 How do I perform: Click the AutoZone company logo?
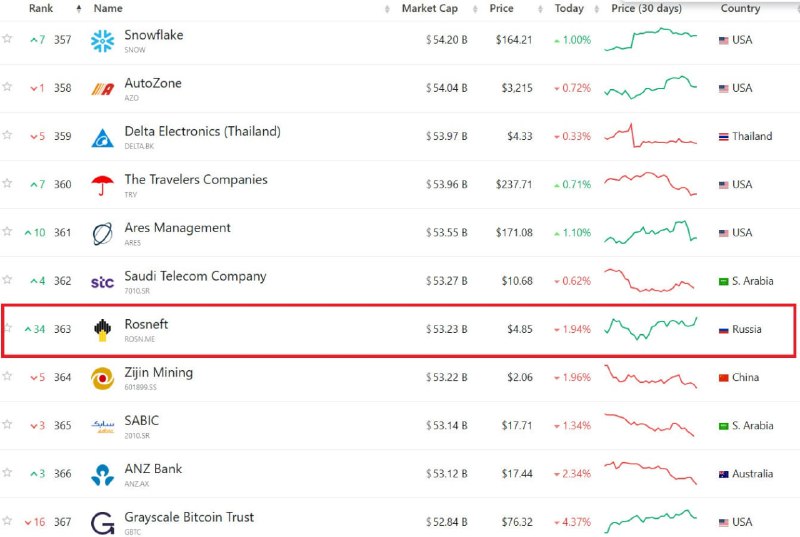(103, 89)
